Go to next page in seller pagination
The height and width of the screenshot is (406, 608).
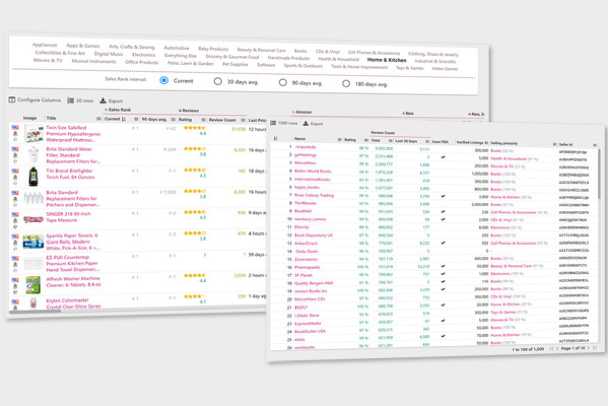pos(588,348)
